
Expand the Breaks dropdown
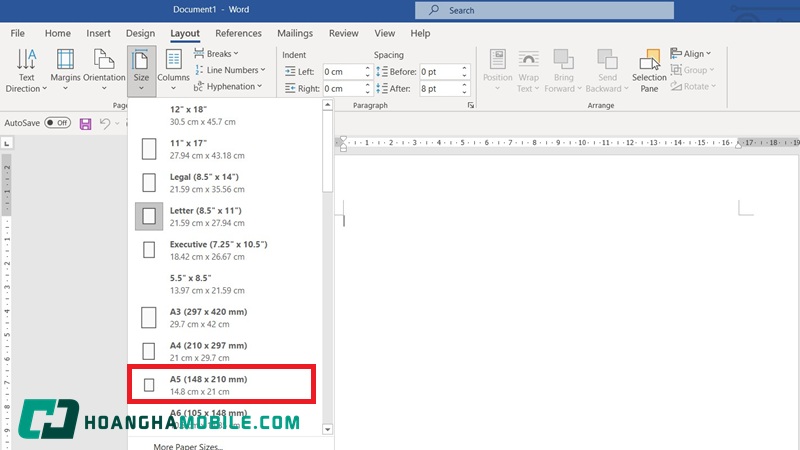[220, 54]
